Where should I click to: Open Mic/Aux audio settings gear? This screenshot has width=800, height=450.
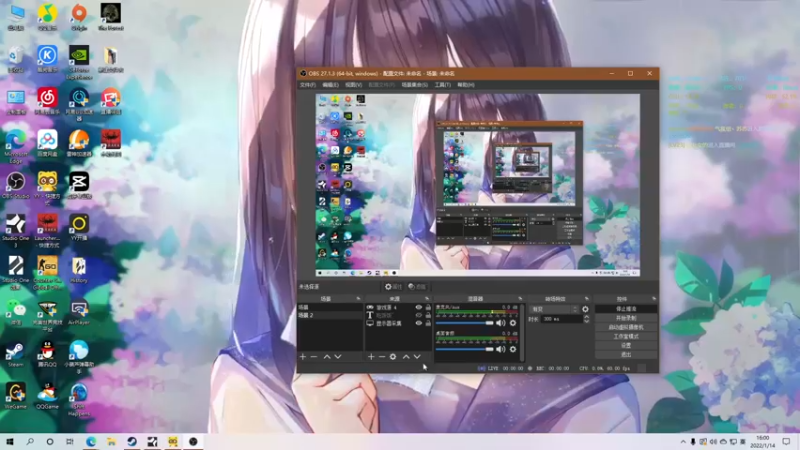point(513,323)
